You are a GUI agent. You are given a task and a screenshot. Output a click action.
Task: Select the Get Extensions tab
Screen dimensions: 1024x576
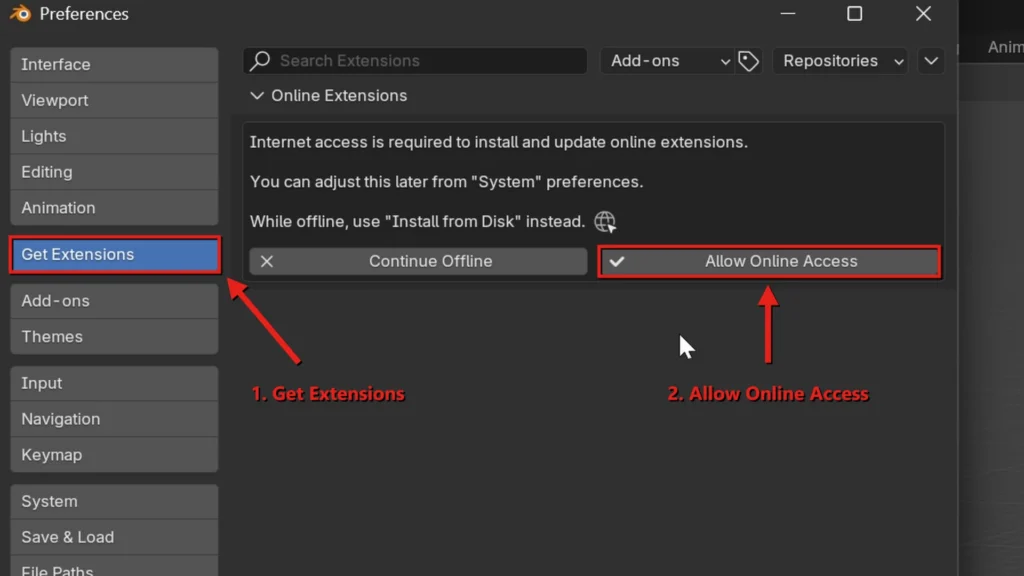pyautogui.click(x=114, y=255)
